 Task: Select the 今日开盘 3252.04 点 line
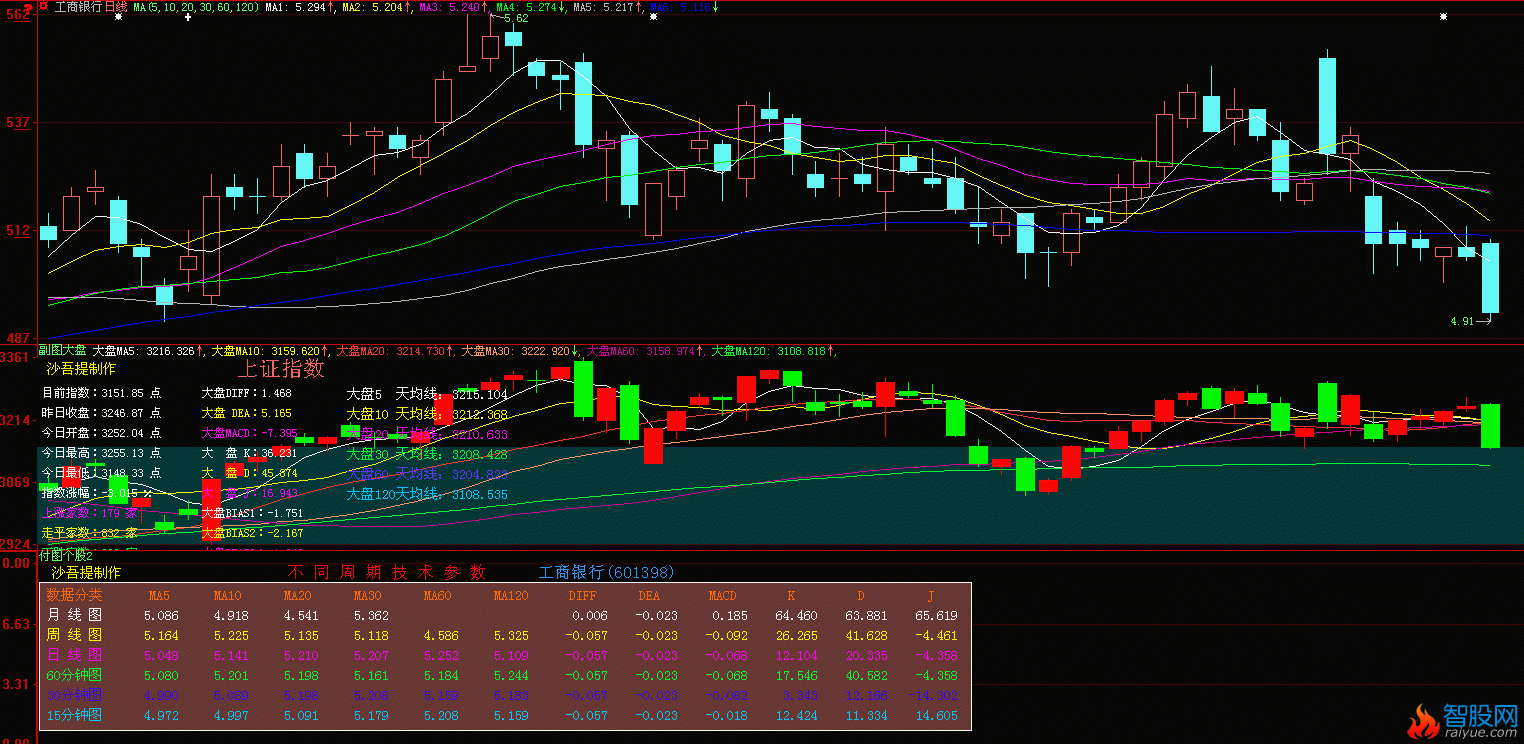click(102, 433)
